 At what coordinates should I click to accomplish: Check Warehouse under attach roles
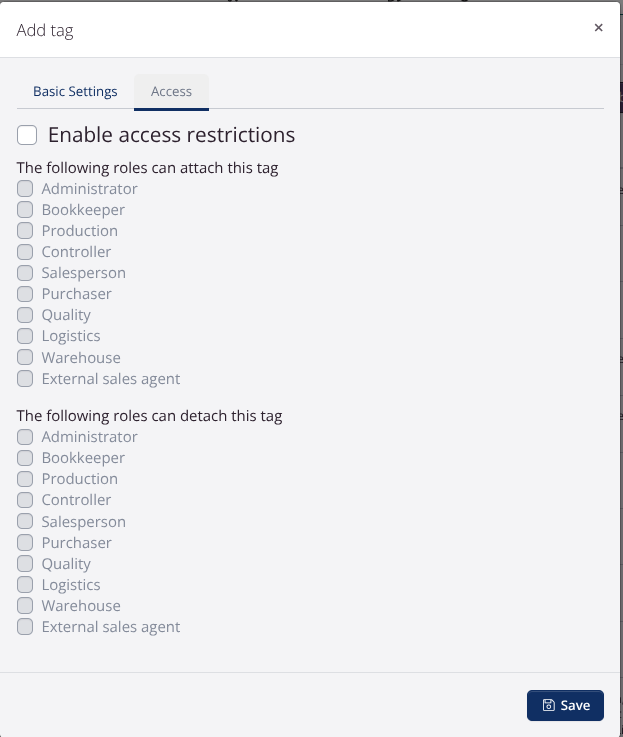point(25,357)
